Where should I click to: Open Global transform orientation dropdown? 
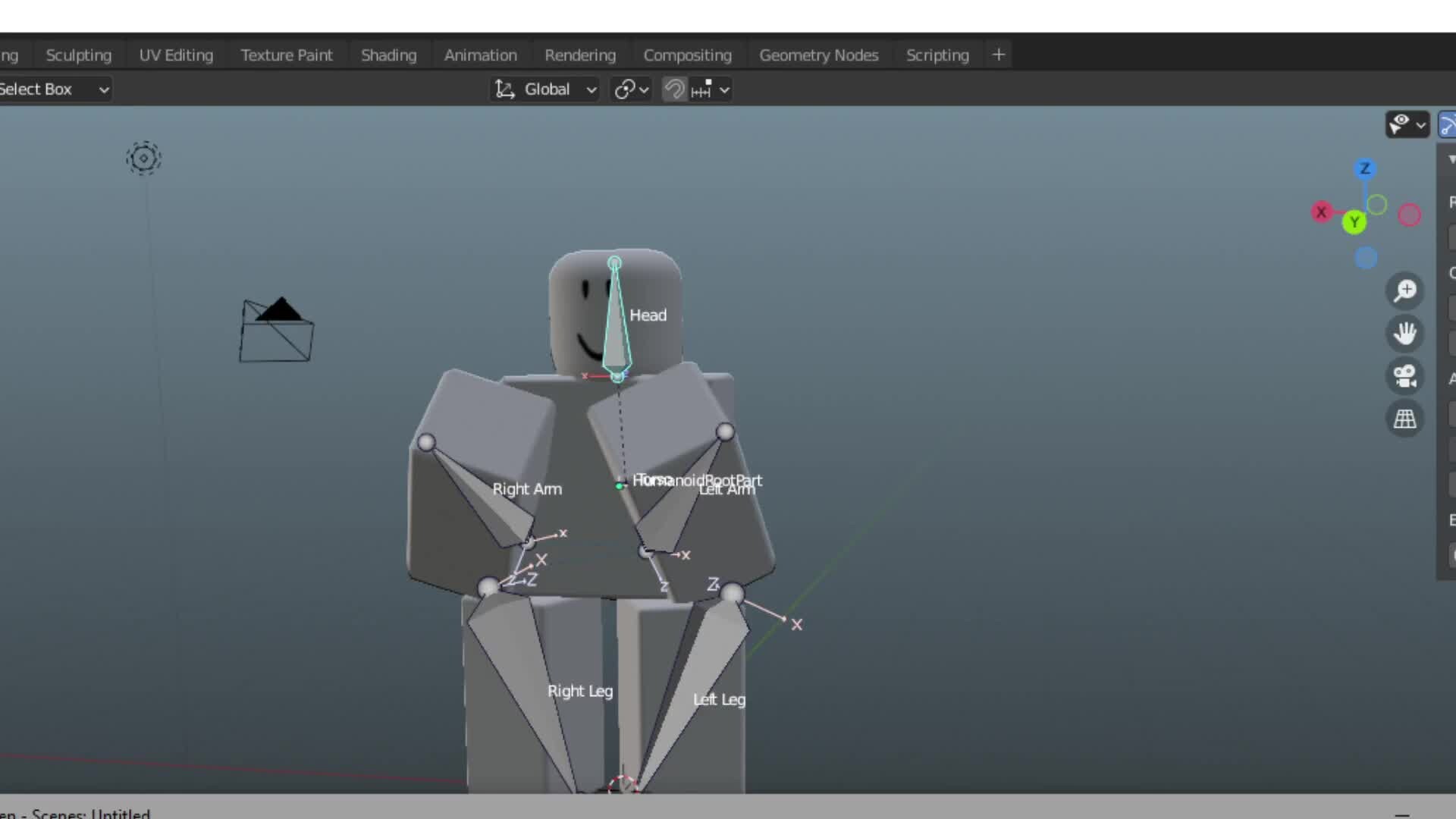click(x=545, y=89)
